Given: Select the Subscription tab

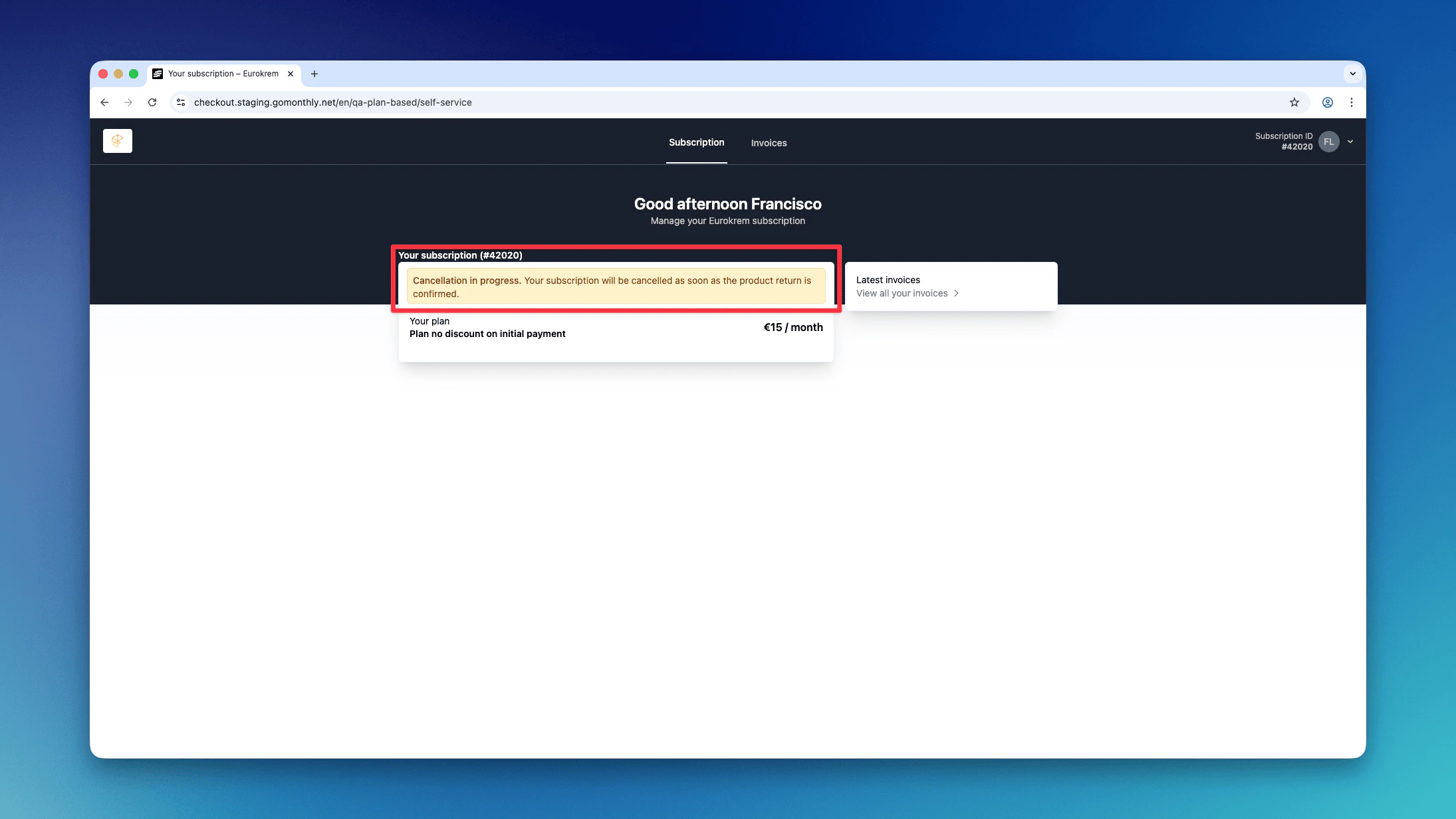Looking at the screenshot, I should click(x=696, y=142).
